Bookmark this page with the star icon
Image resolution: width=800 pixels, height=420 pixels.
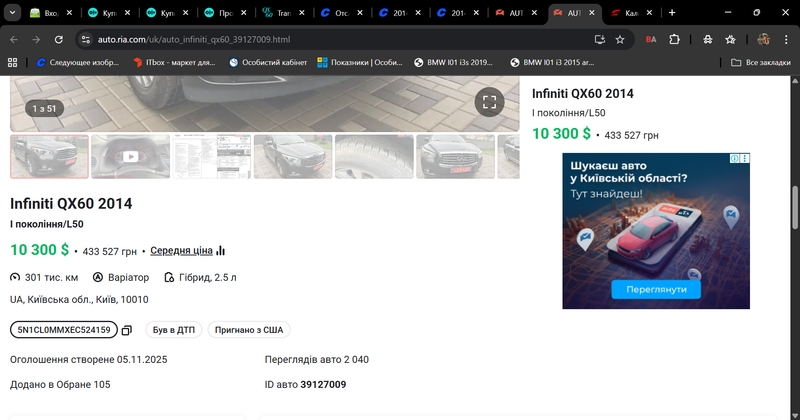click(x=620, y=39)
